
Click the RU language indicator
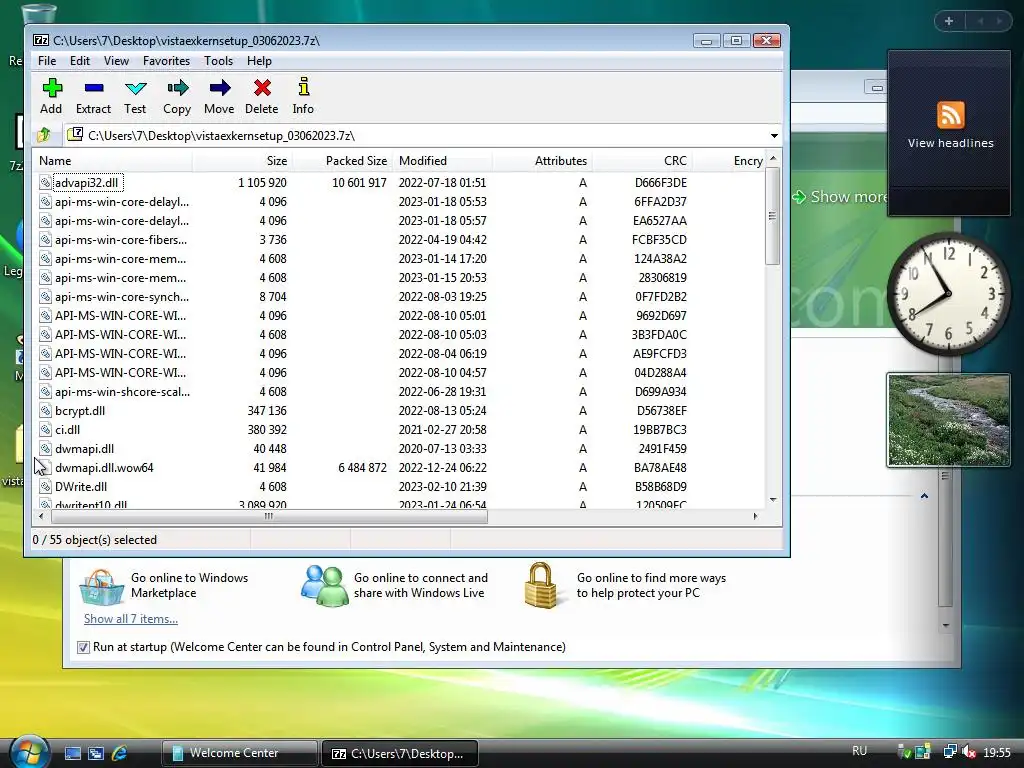click(x=859, y=751)
